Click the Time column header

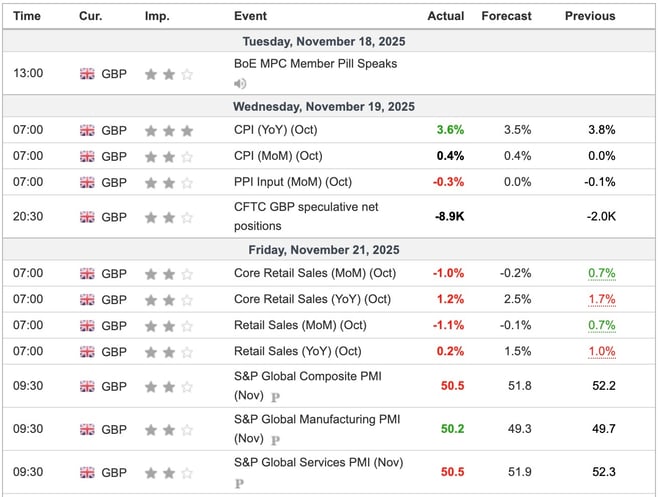click(28, 16)
